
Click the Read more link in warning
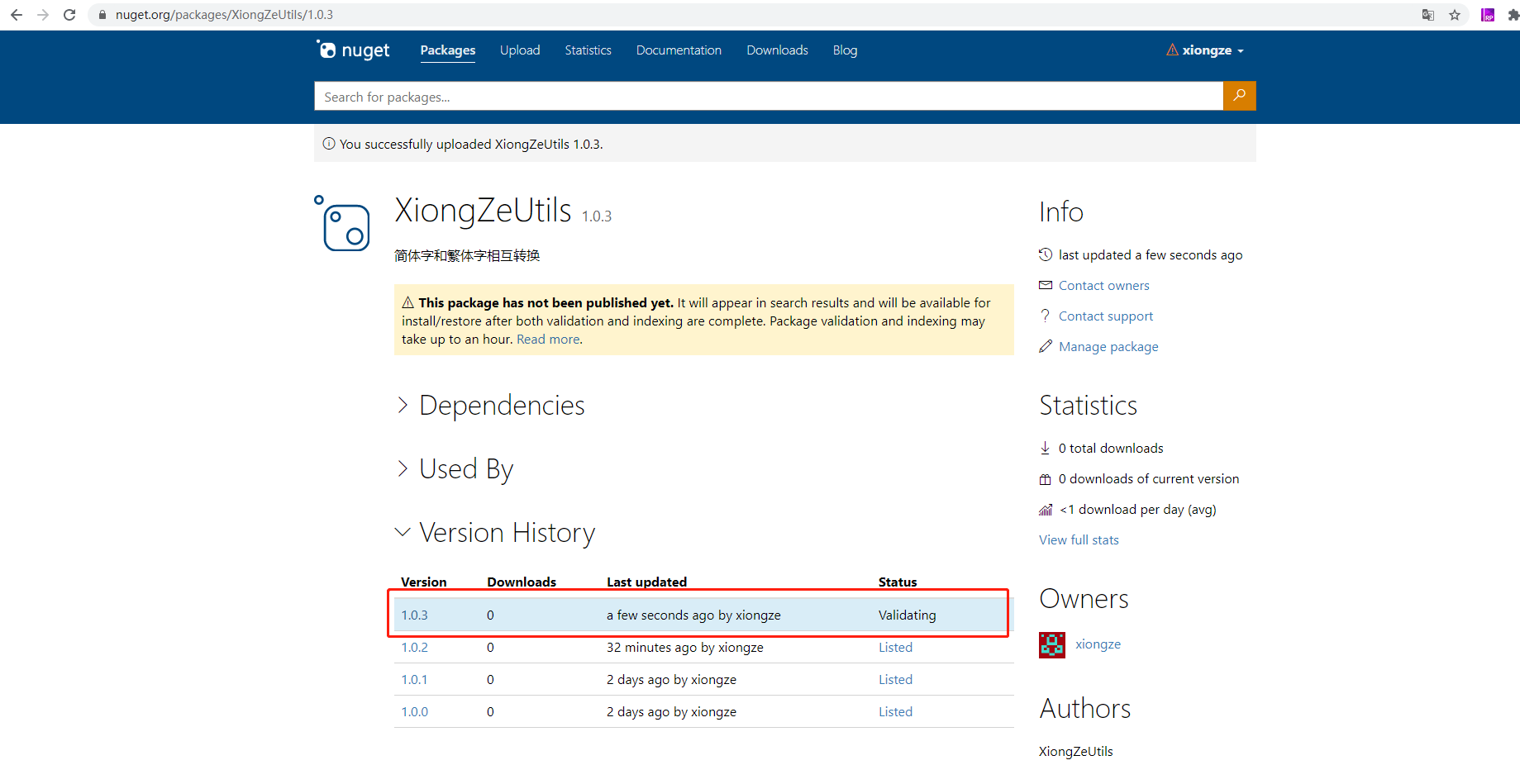click(548, 339)
